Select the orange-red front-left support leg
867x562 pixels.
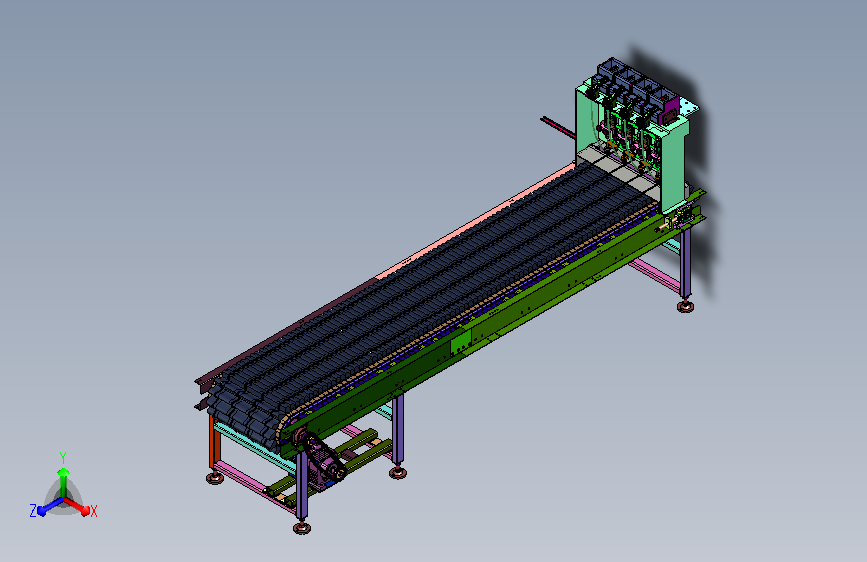tap(214, 442)
